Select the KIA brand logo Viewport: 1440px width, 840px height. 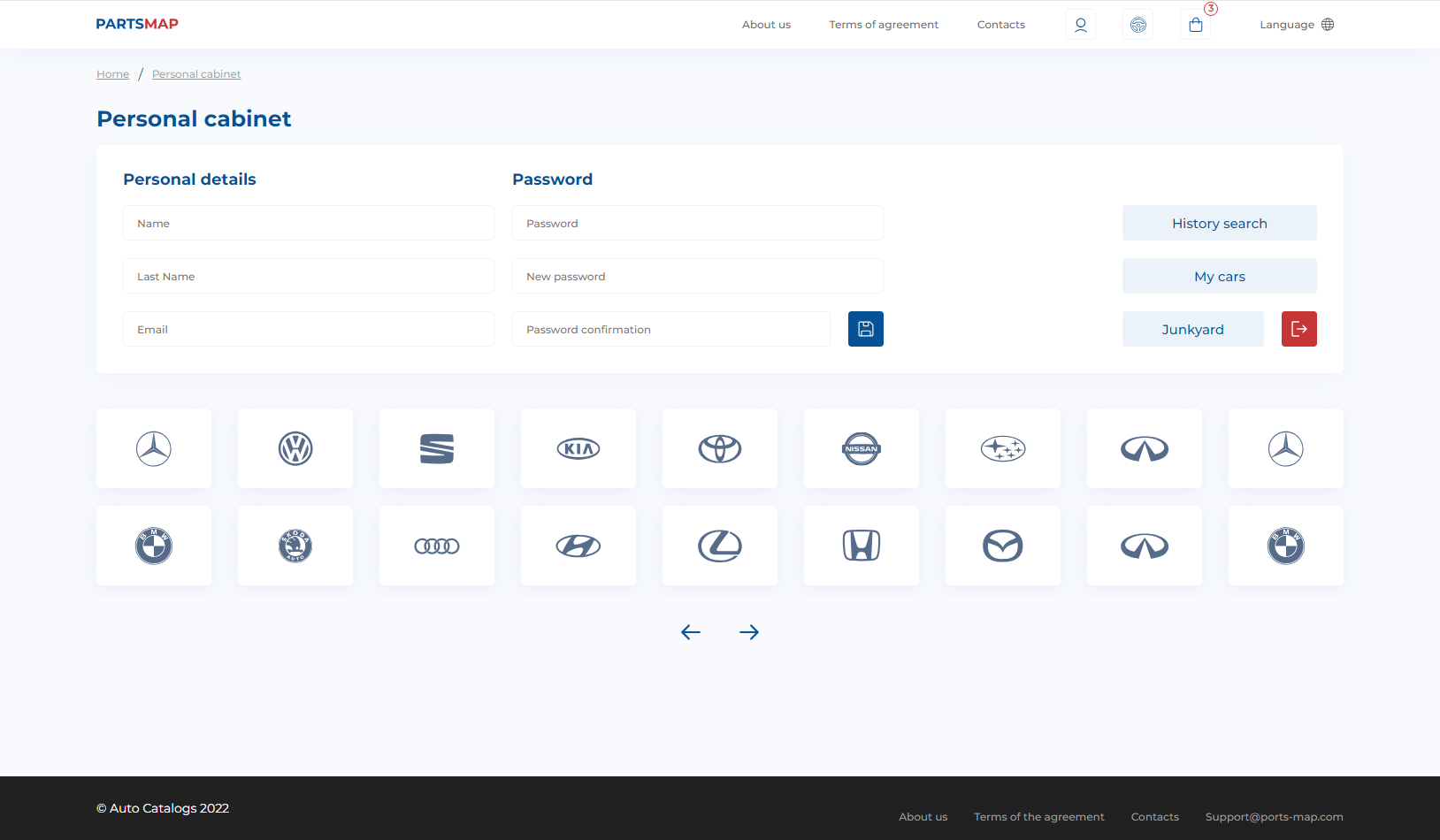tap(578, 448)
